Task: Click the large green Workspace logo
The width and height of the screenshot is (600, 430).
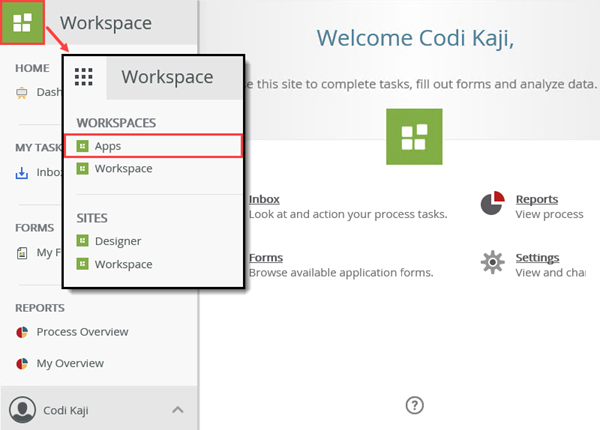Action: click(x=414, y=137)
